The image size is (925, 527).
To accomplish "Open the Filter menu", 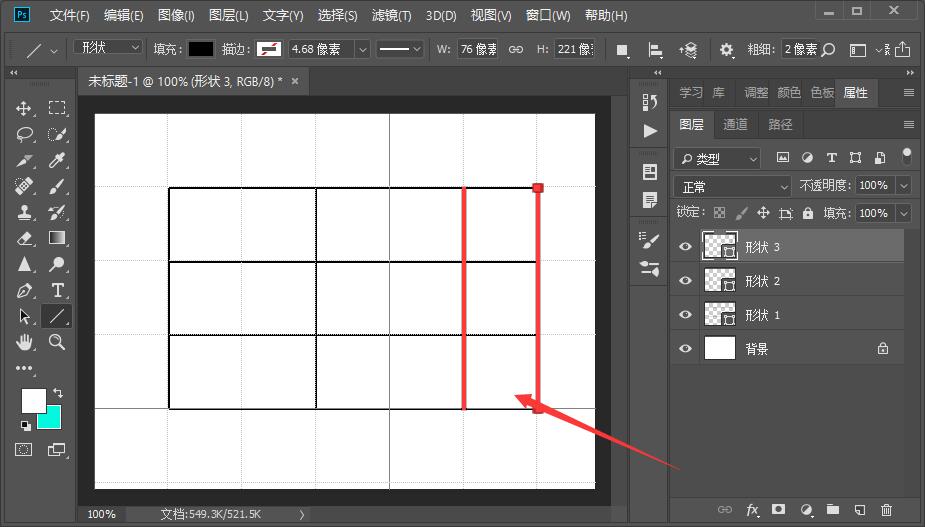I will click(391, 15).
